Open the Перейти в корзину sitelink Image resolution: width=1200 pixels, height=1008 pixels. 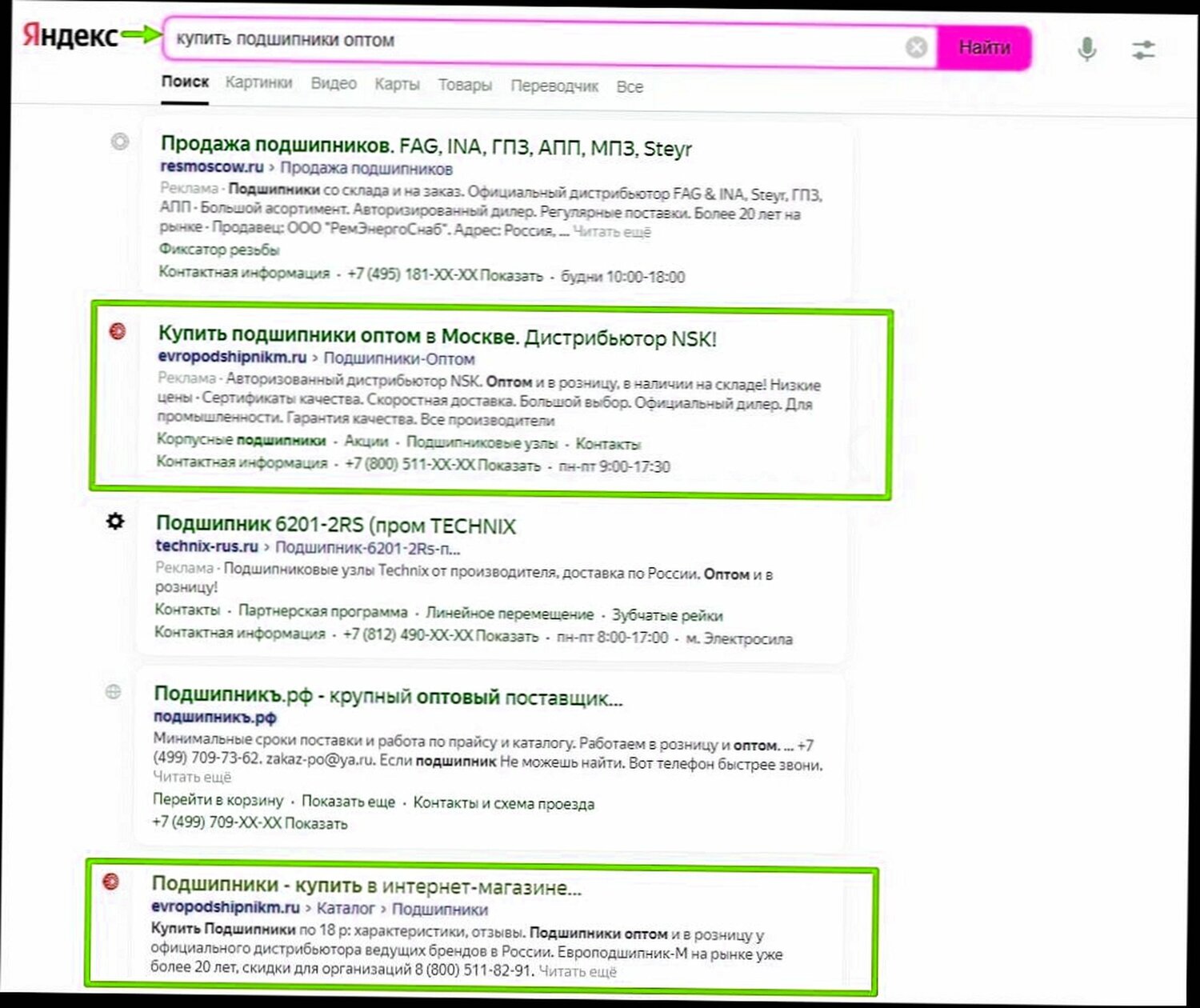pos(218,800)
